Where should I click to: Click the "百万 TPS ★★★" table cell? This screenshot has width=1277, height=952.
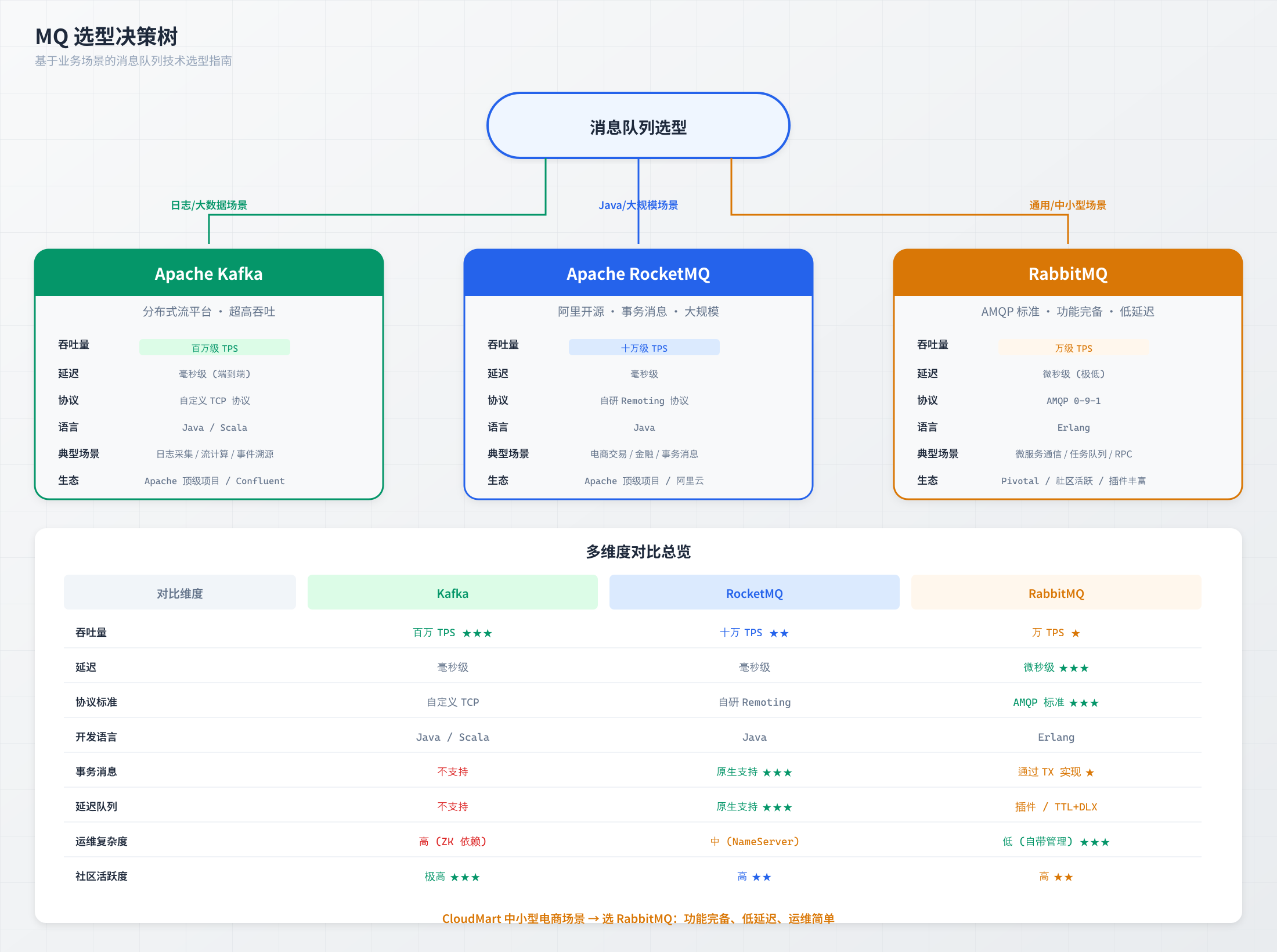453,633
